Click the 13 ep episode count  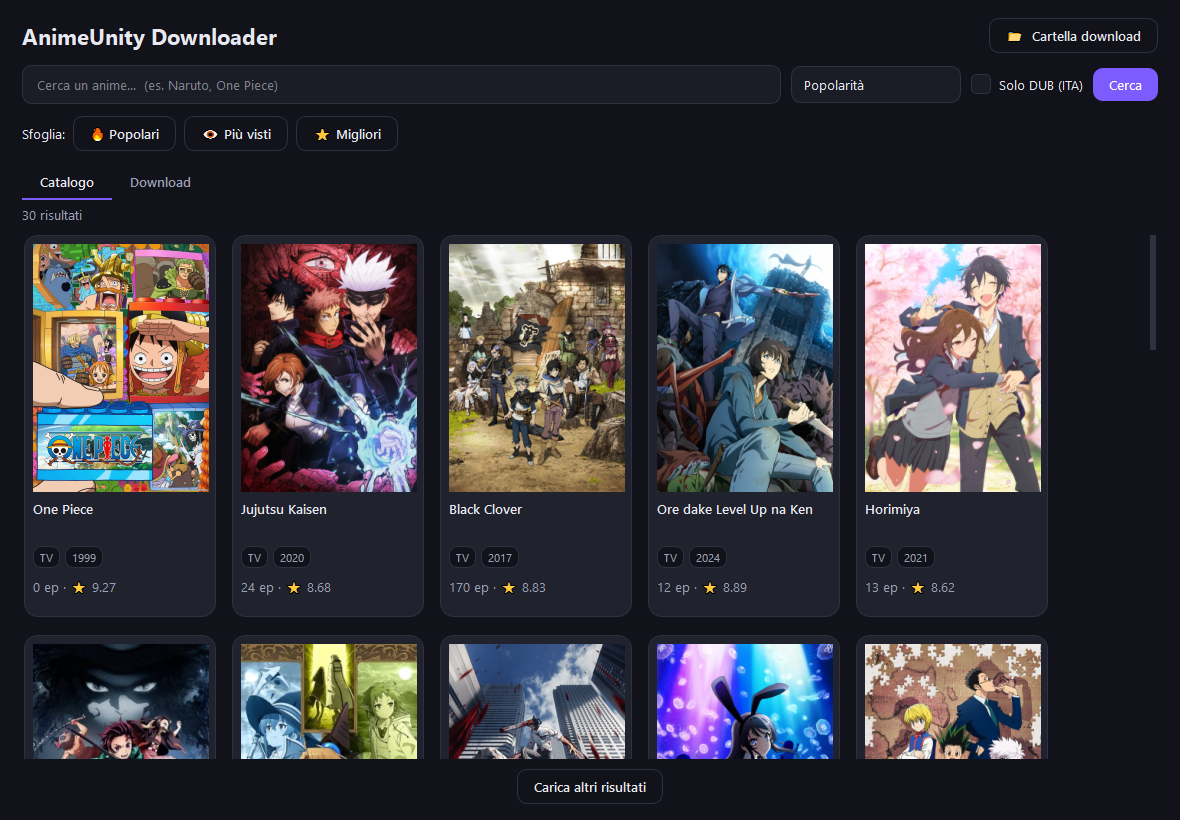pos(881,588)
